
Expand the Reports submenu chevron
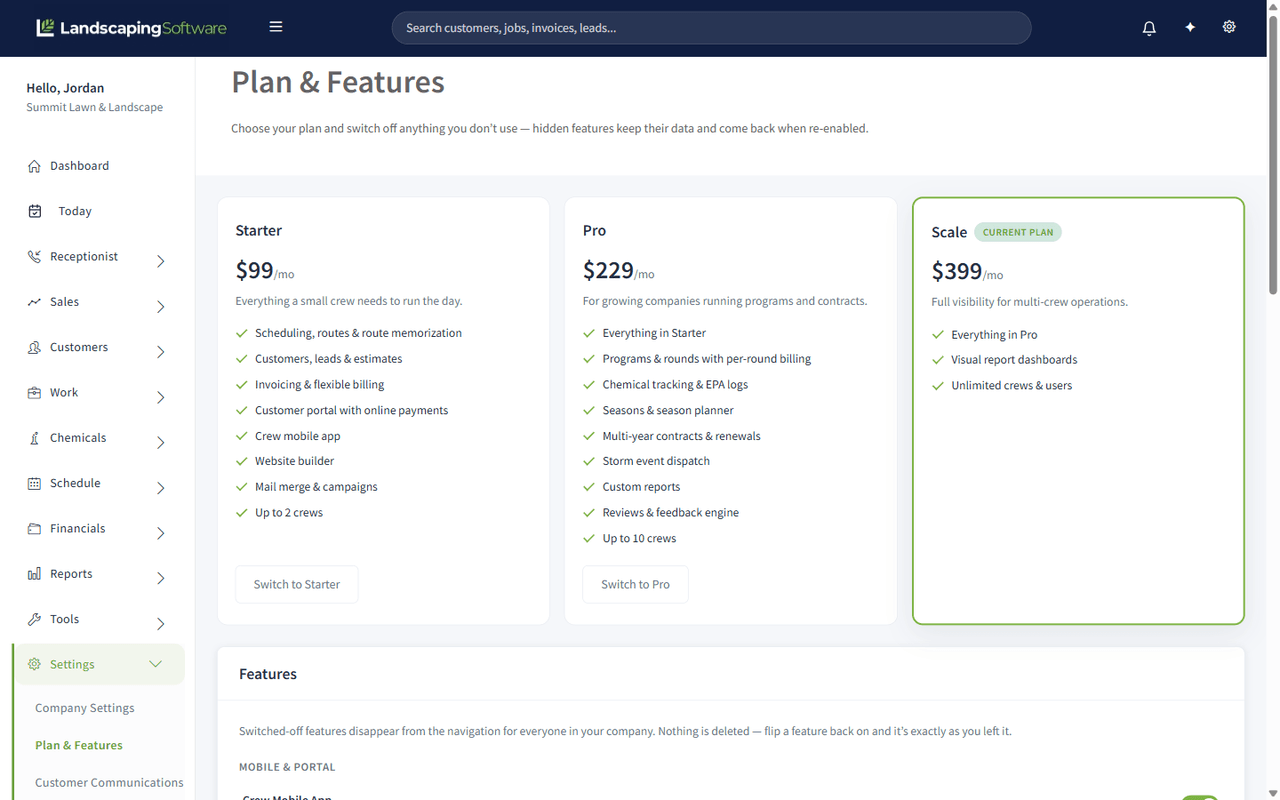[160, 578]
